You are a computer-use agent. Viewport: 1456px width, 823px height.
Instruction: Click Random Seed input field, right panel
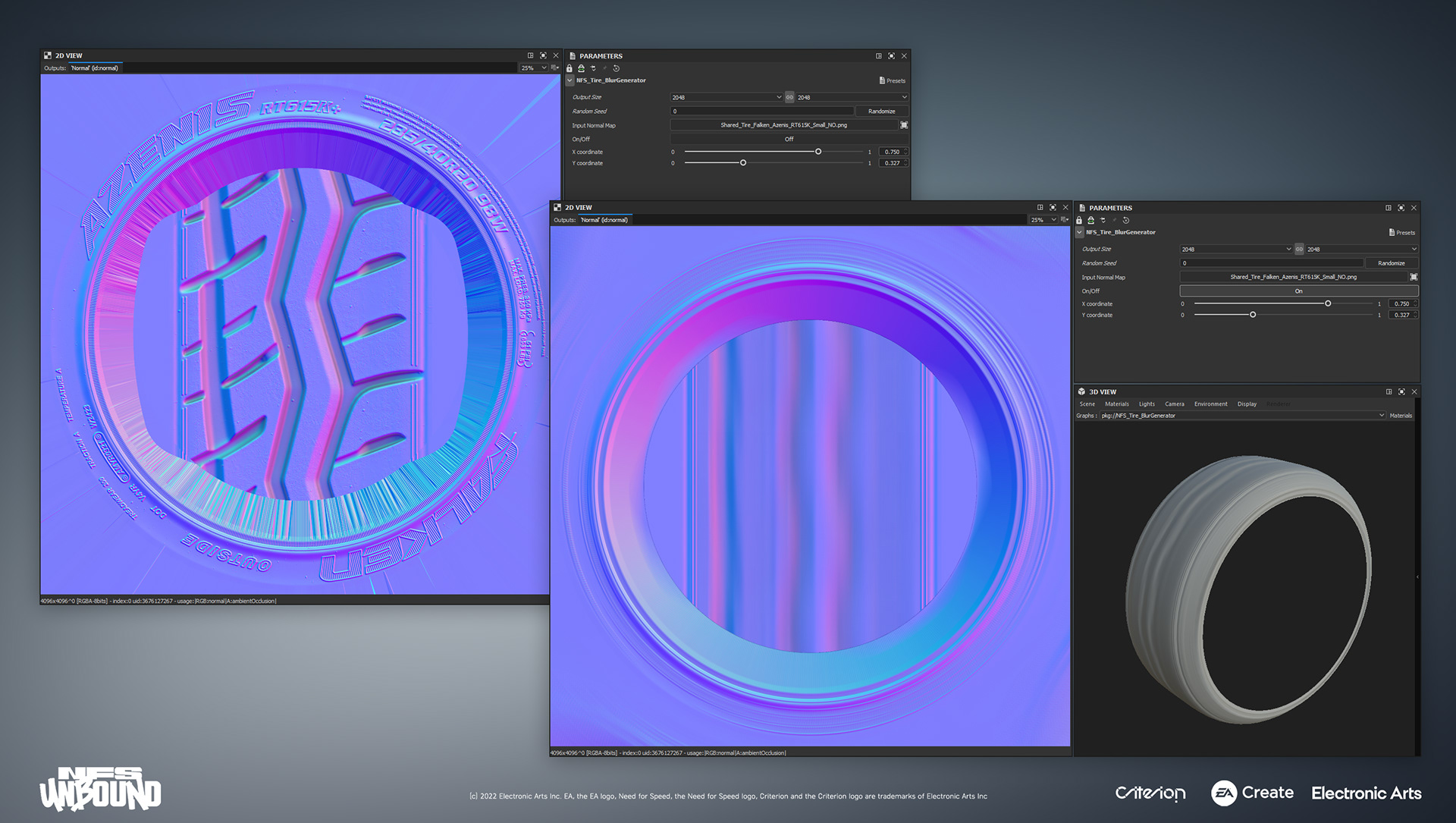(x=1272, y=262)
